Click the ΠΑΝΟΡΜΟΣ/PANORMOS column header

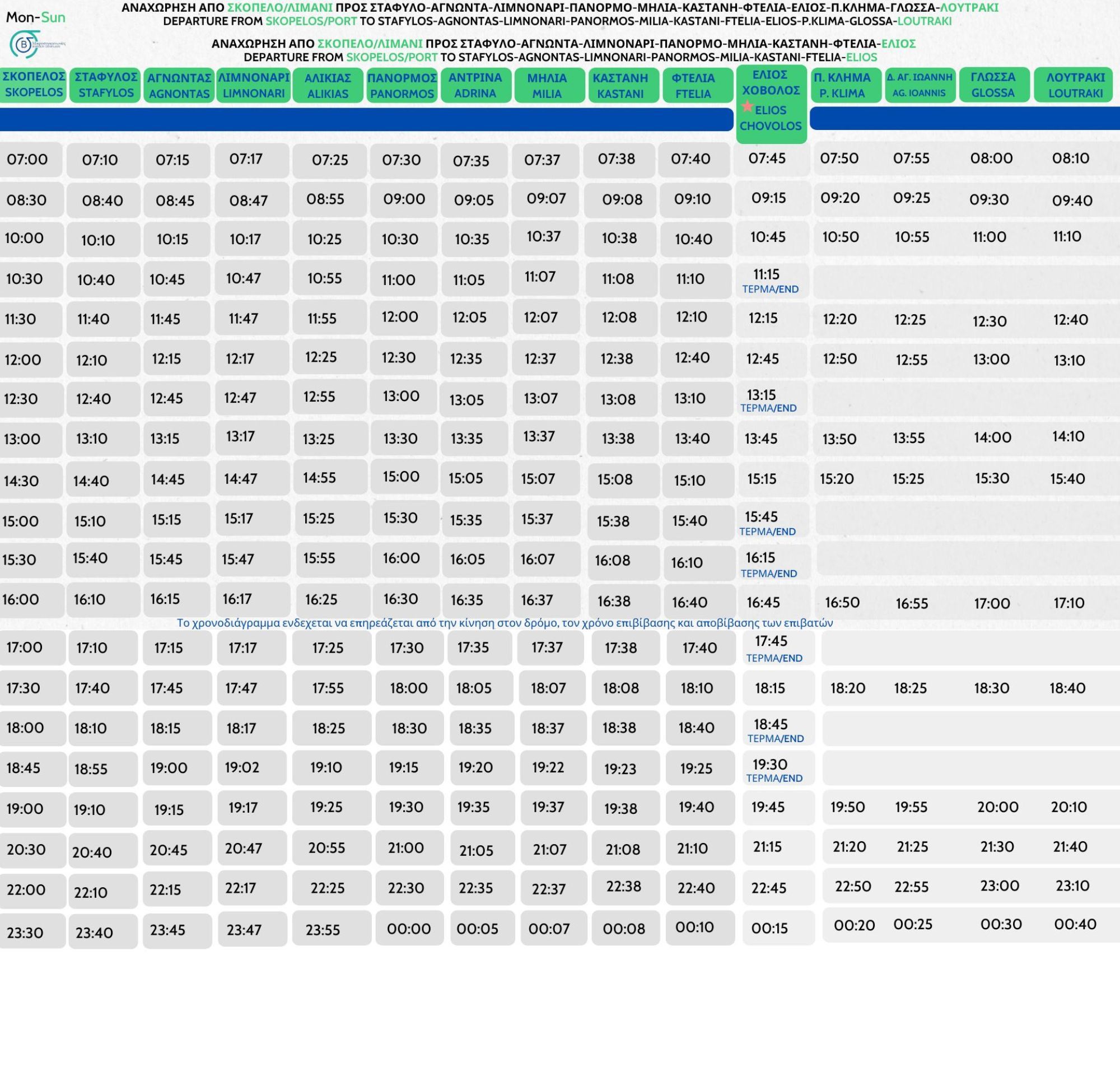tap(404, 85)
